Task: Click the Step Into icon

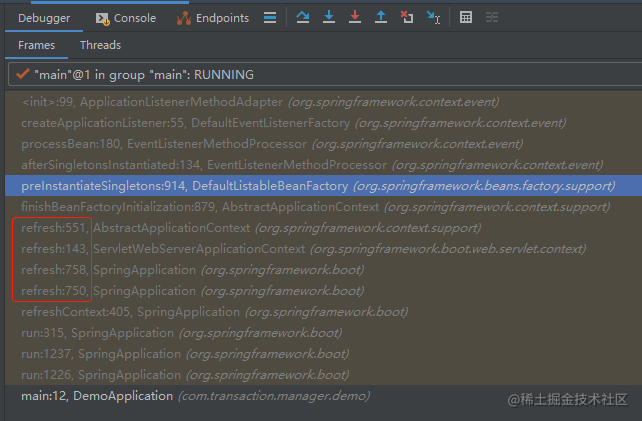Action: coord(329,17)
